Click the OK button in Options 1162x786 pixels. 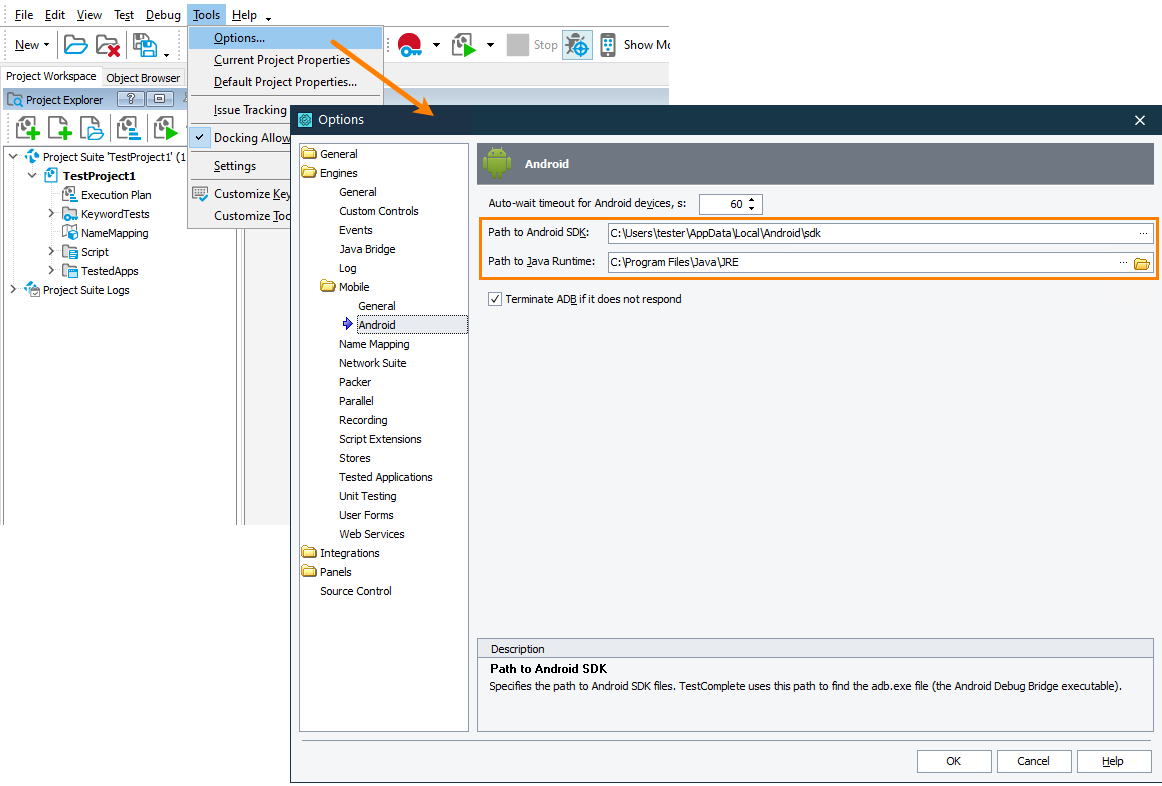pos(954,761)
